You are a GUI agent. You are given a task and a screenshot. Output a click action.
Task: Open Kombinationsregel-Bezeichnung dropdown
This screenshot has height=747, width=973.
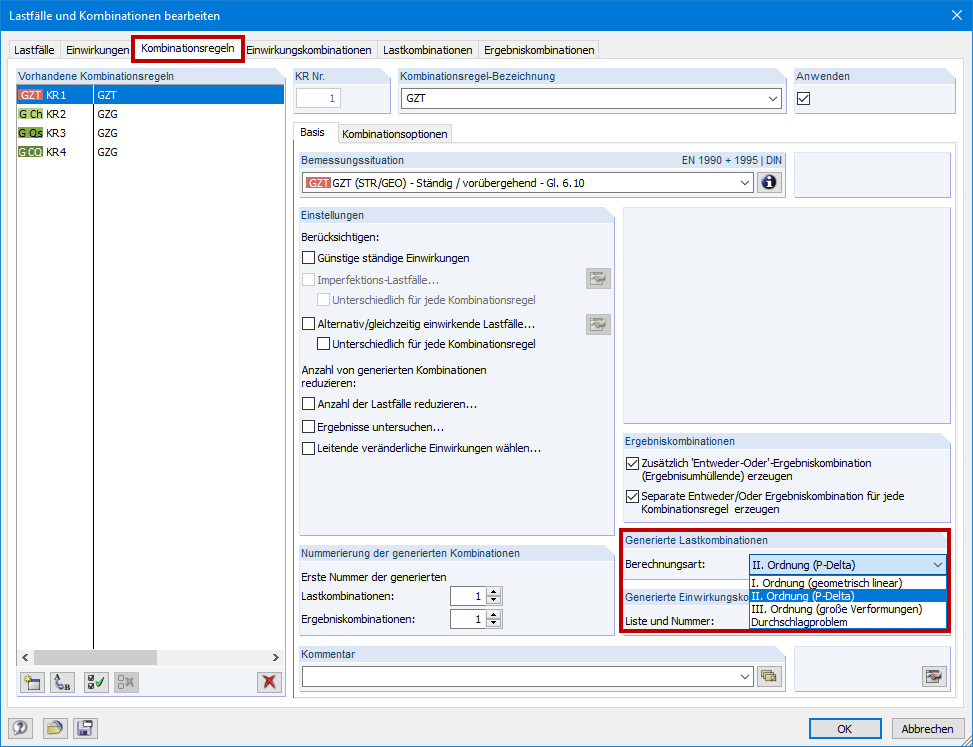pos(773,99)
